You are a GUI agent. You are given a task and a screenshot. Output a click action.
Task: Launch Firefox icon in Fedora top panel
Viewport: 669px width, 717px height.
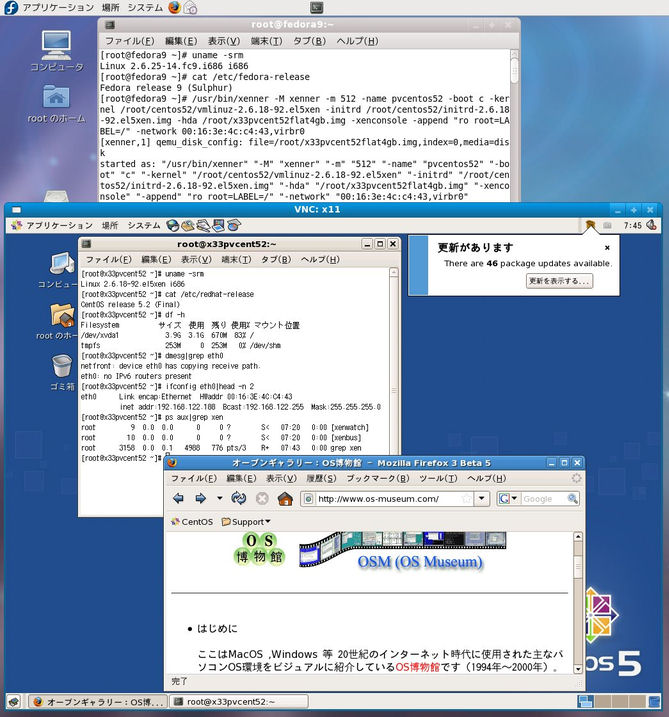pyautogui.click(x=174, y=7)
